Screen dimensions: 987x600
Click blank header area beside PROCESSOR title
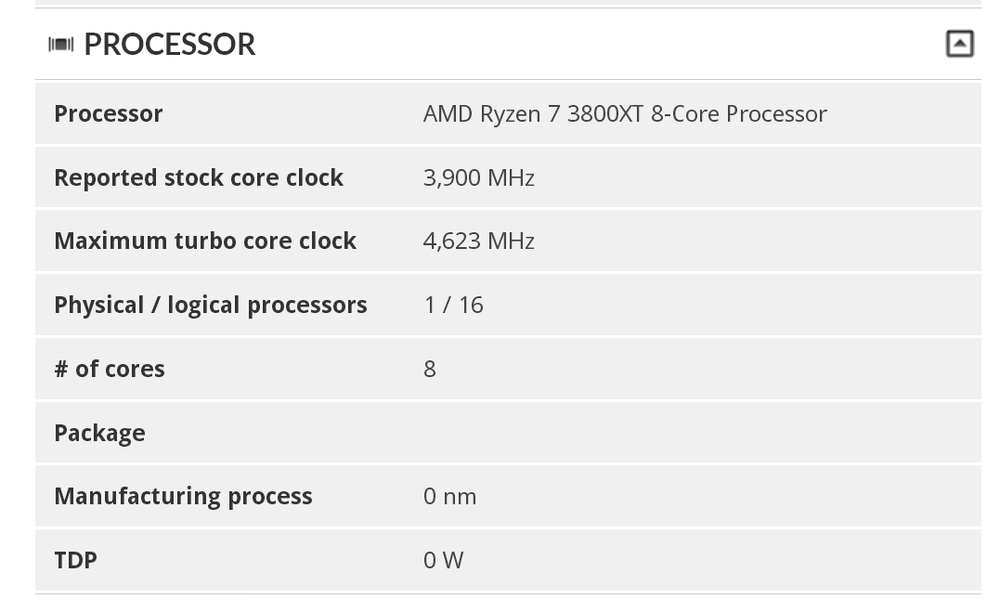(x=600, y=45)
